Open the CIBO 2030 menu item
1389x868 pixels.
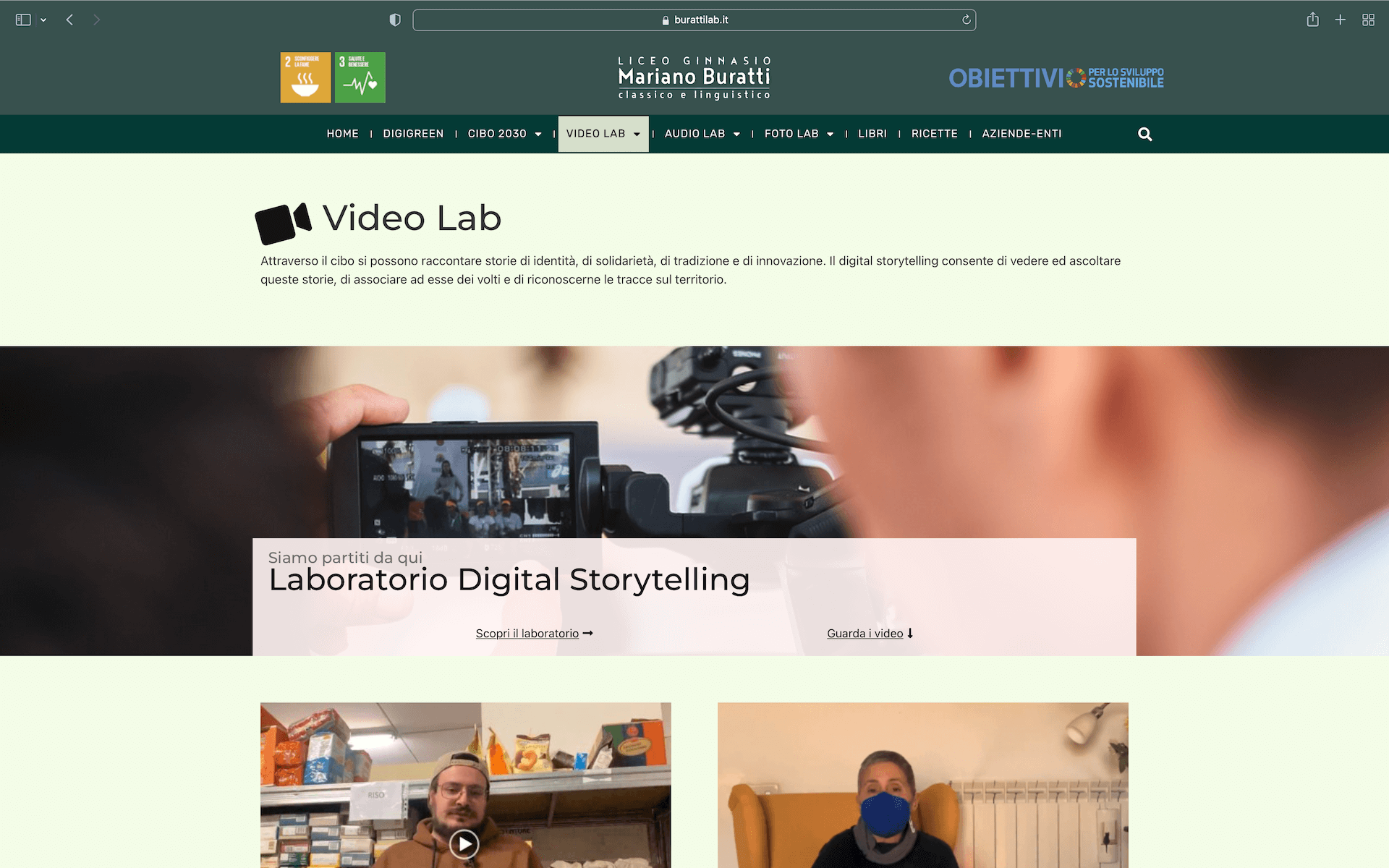click(497, 134)
